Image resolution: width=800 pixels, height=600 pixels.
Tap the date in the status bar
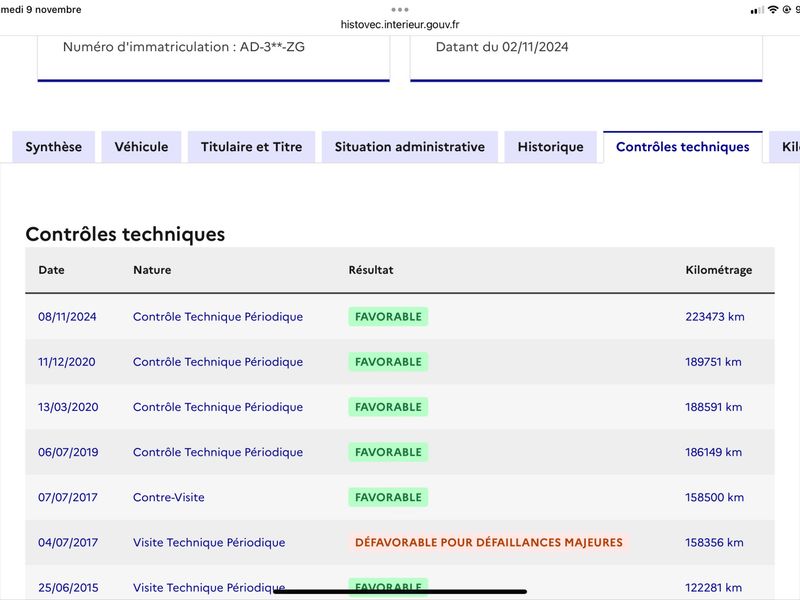pyautogui.click(x=41, y=10)
